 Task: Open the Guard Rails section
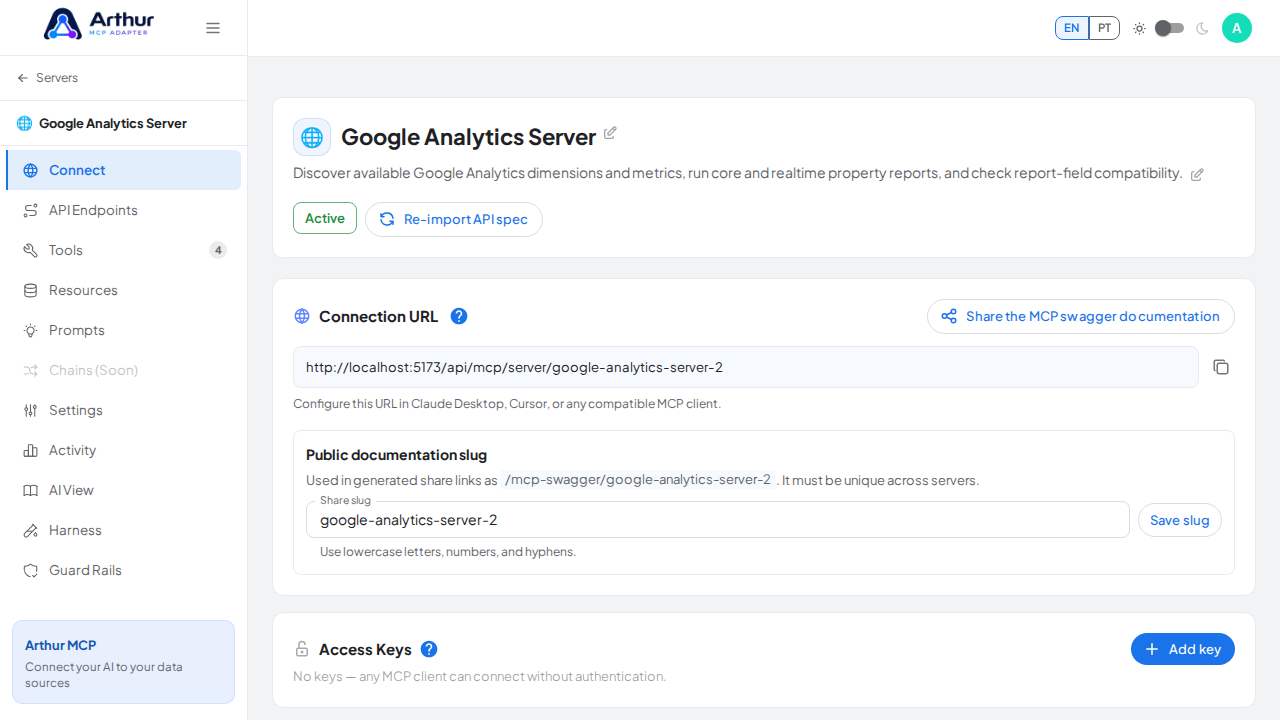(123, 570)
